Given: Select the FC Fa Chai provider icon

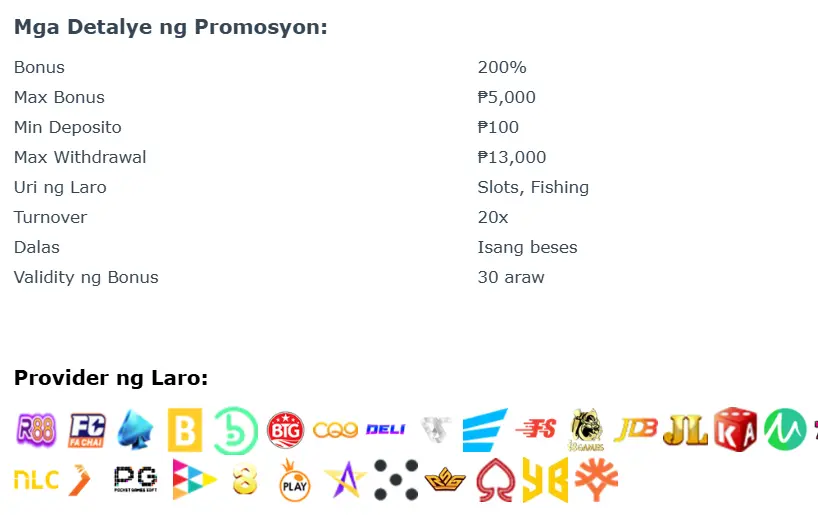Looking at the screenshot, I should coord(87,430).
